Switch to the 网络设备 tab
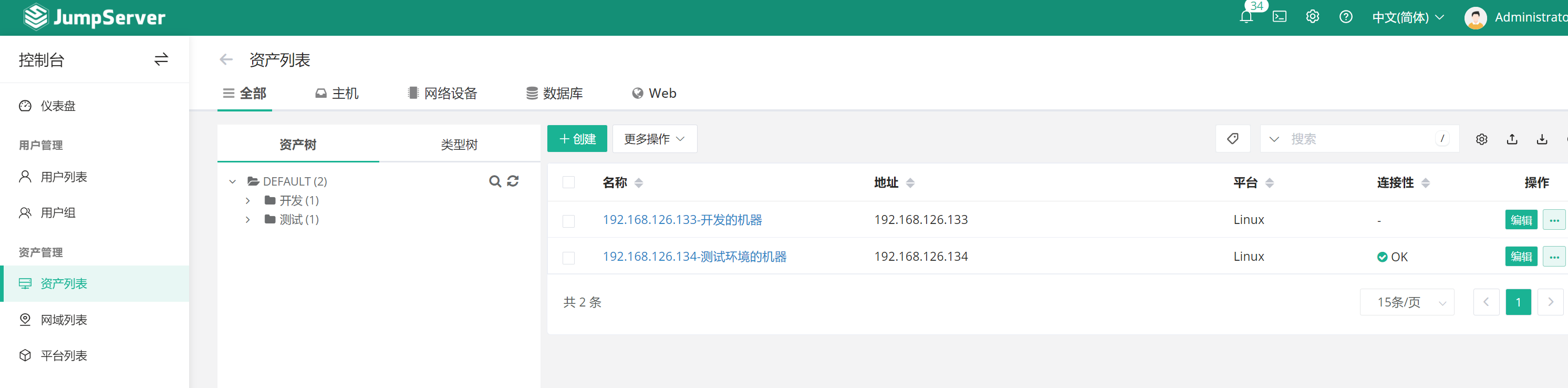 pyautogui.click(x=442, y=93)
